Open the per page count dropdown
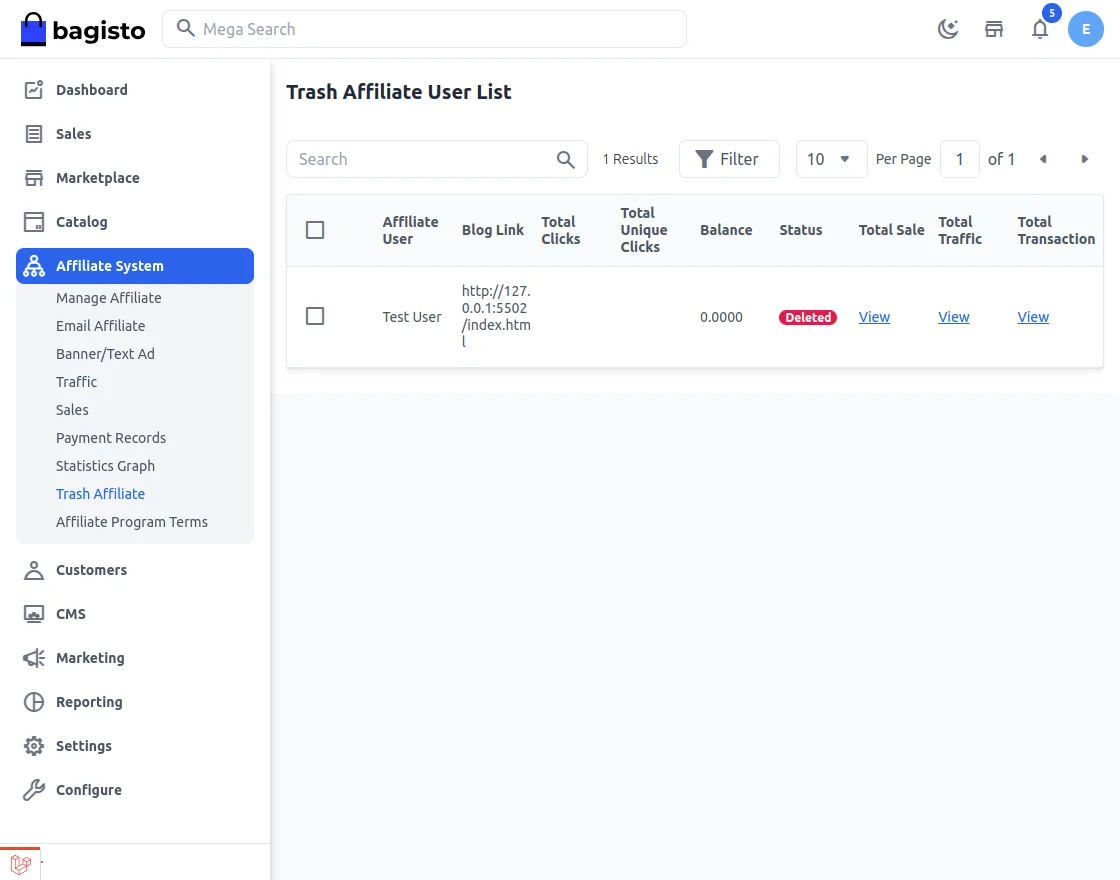1120x880 pixels. pyautogui.click(x=831, y=159)
